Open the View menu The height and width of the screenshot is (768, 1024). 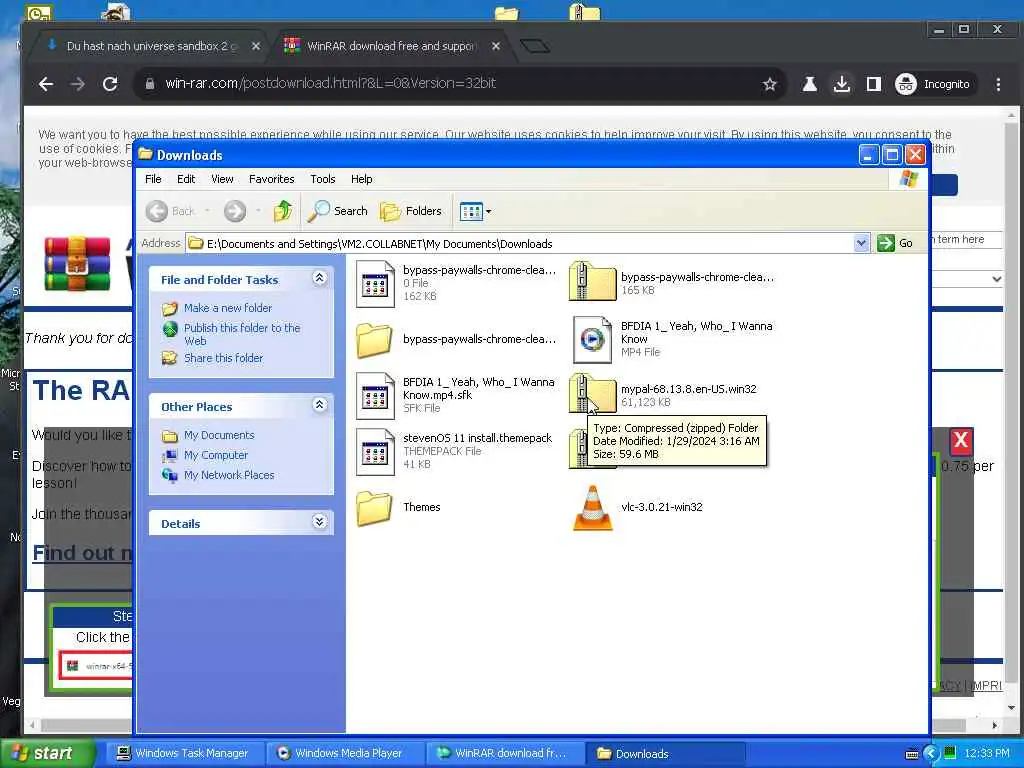(222, 179)
